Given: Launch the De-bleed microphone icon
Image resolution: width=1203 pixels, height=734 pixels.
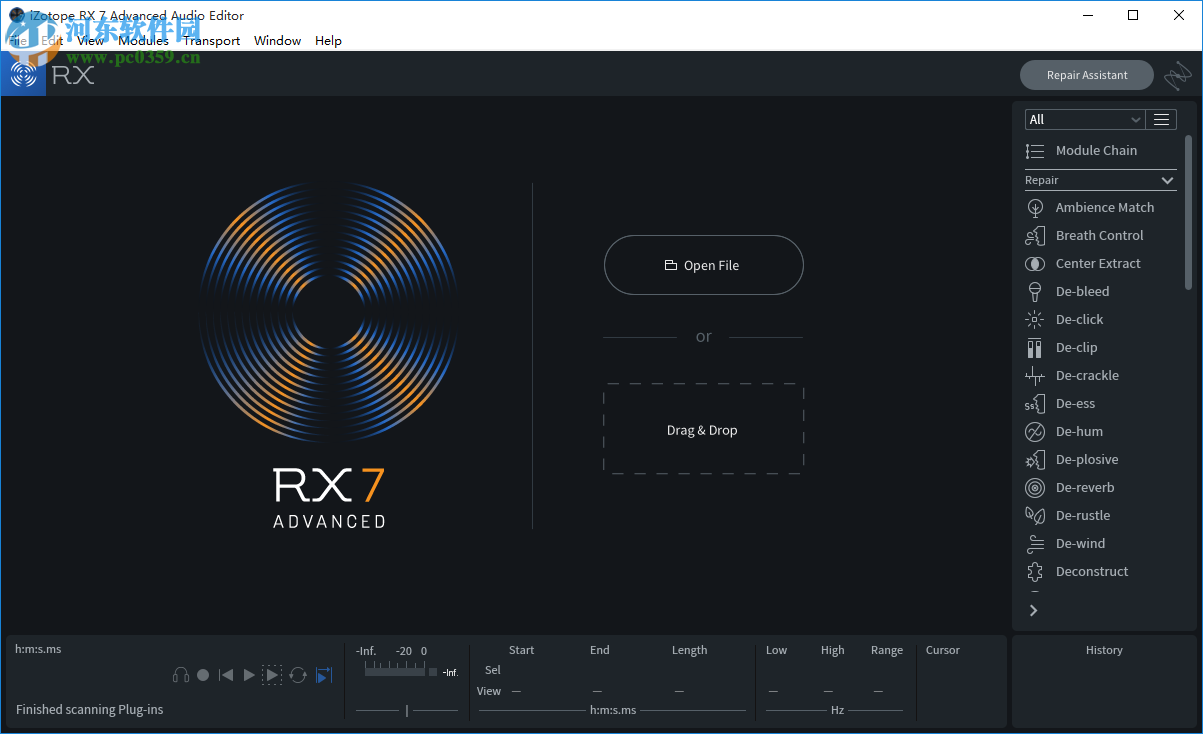Looking at the screenshot, I should coord(1035,292).
